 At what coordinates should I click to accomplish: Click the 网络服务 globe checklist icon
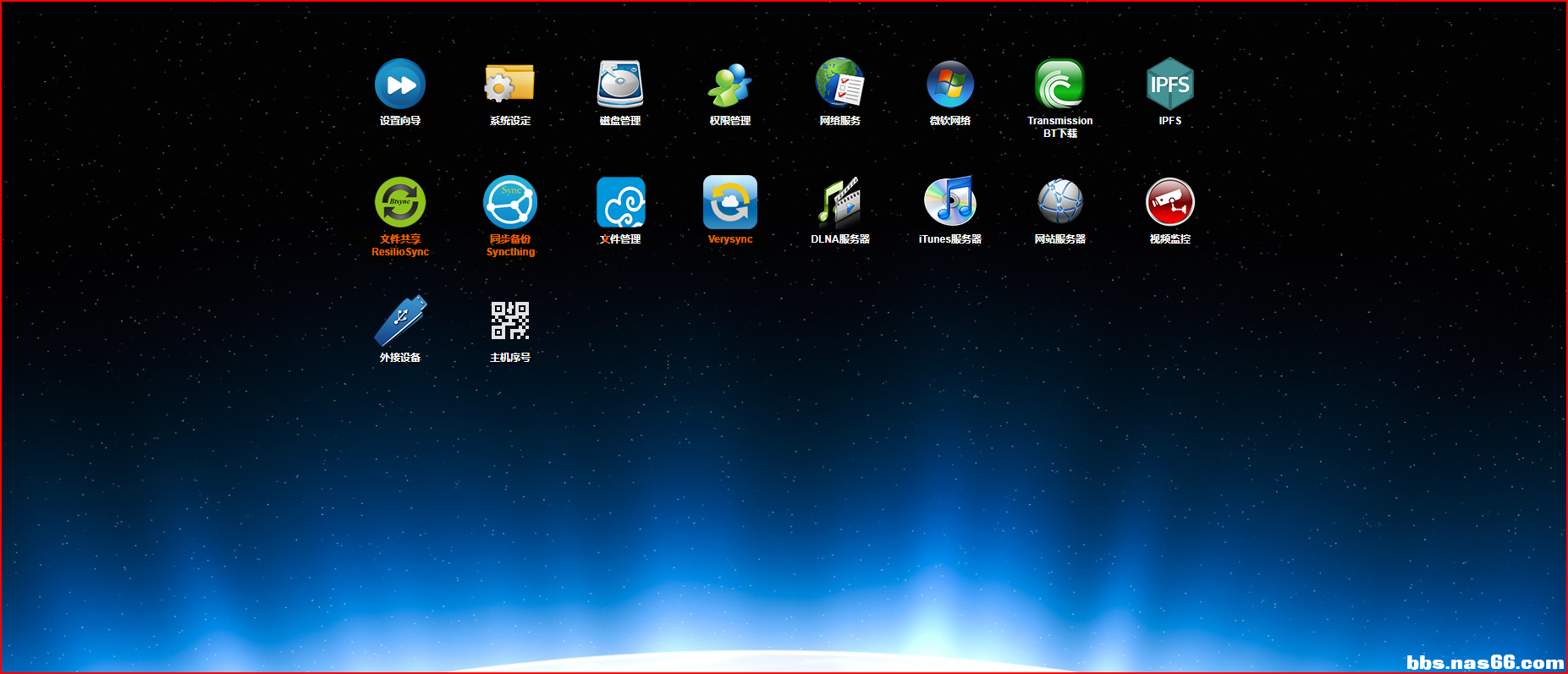tap(840, 84)
